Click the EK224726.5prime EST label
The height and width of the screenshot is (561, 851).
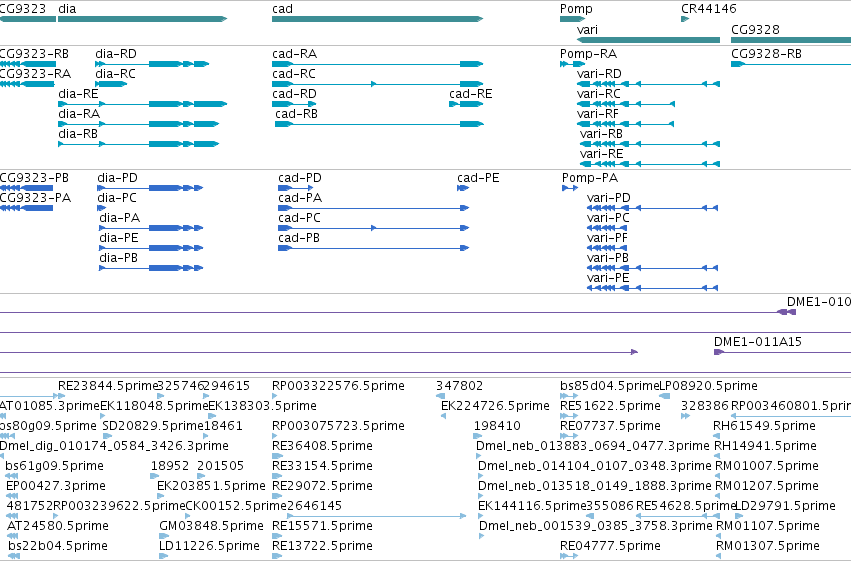click(x=496, y=406)
